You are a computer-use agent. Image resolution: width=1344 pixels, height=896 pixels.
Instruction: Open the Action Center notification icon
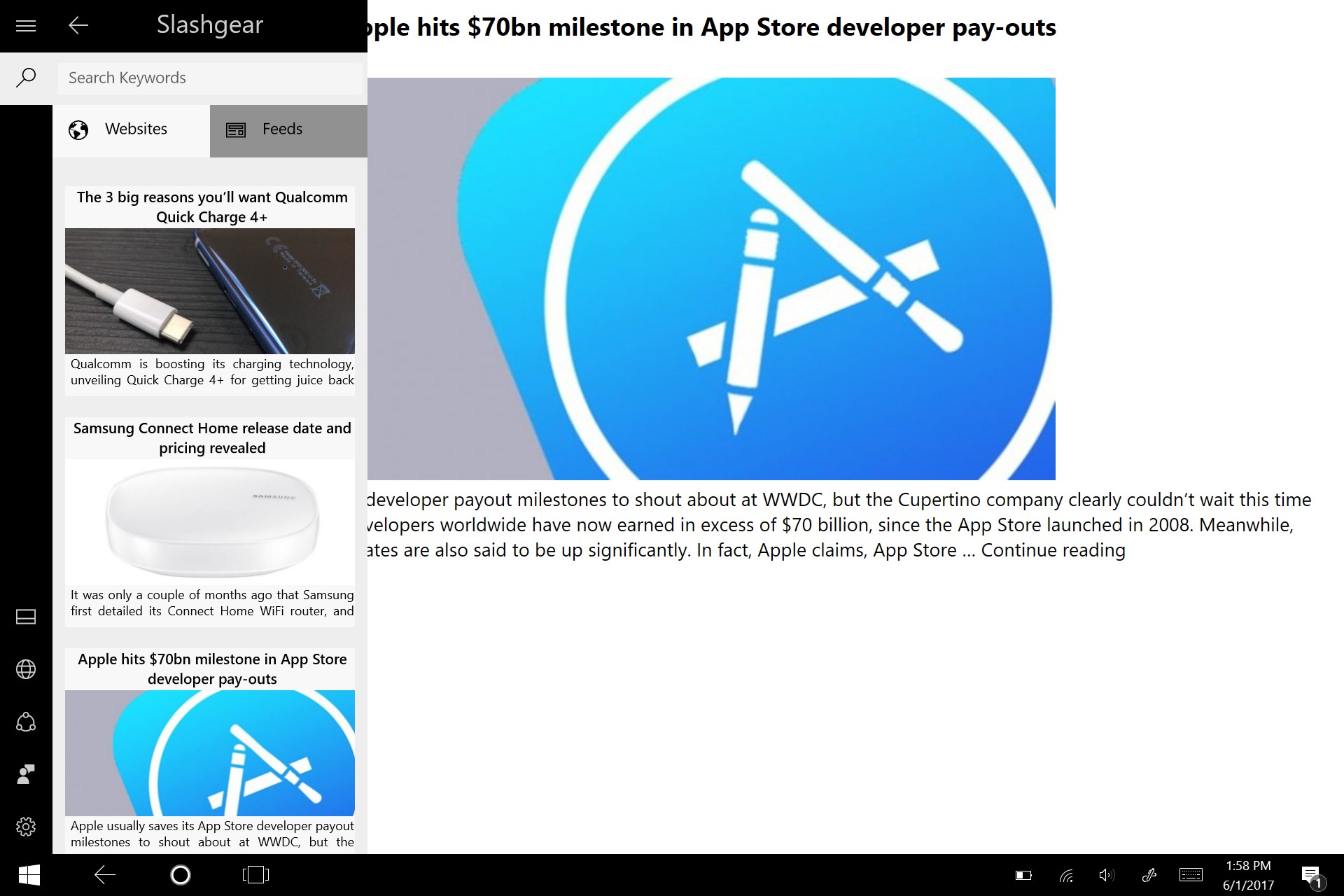click(1311, 876)
